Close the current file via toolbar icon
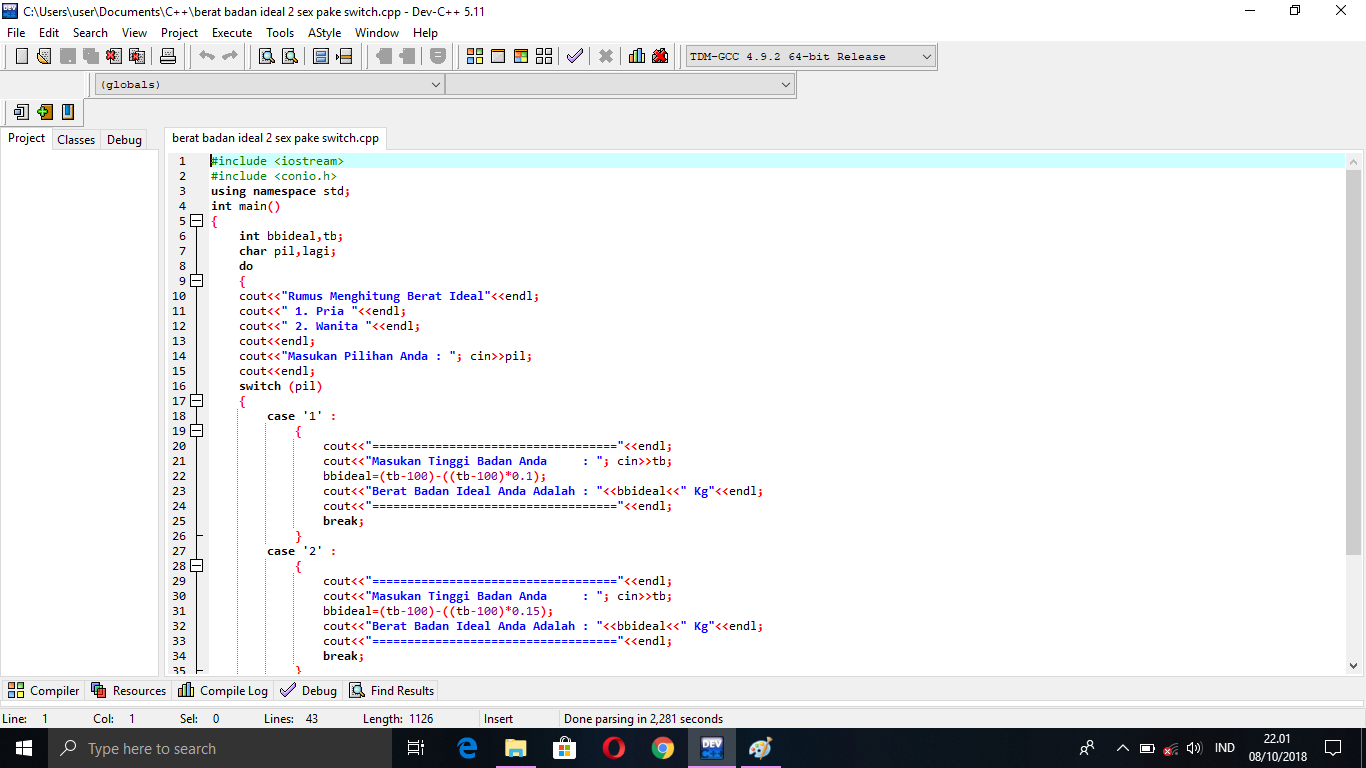The width and height of the screenshot is (1366, 768). click(x=114, y=56)
